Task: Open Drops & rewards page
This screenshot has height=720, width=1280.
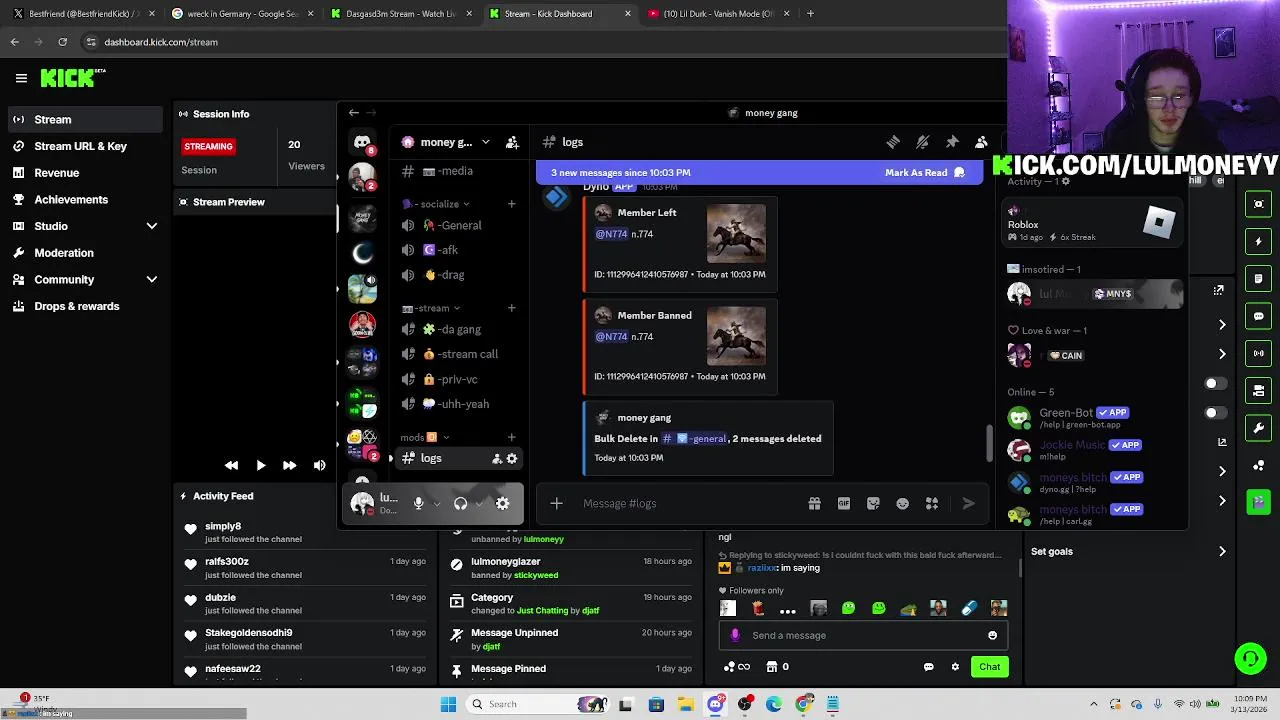Action: (77, 307)
